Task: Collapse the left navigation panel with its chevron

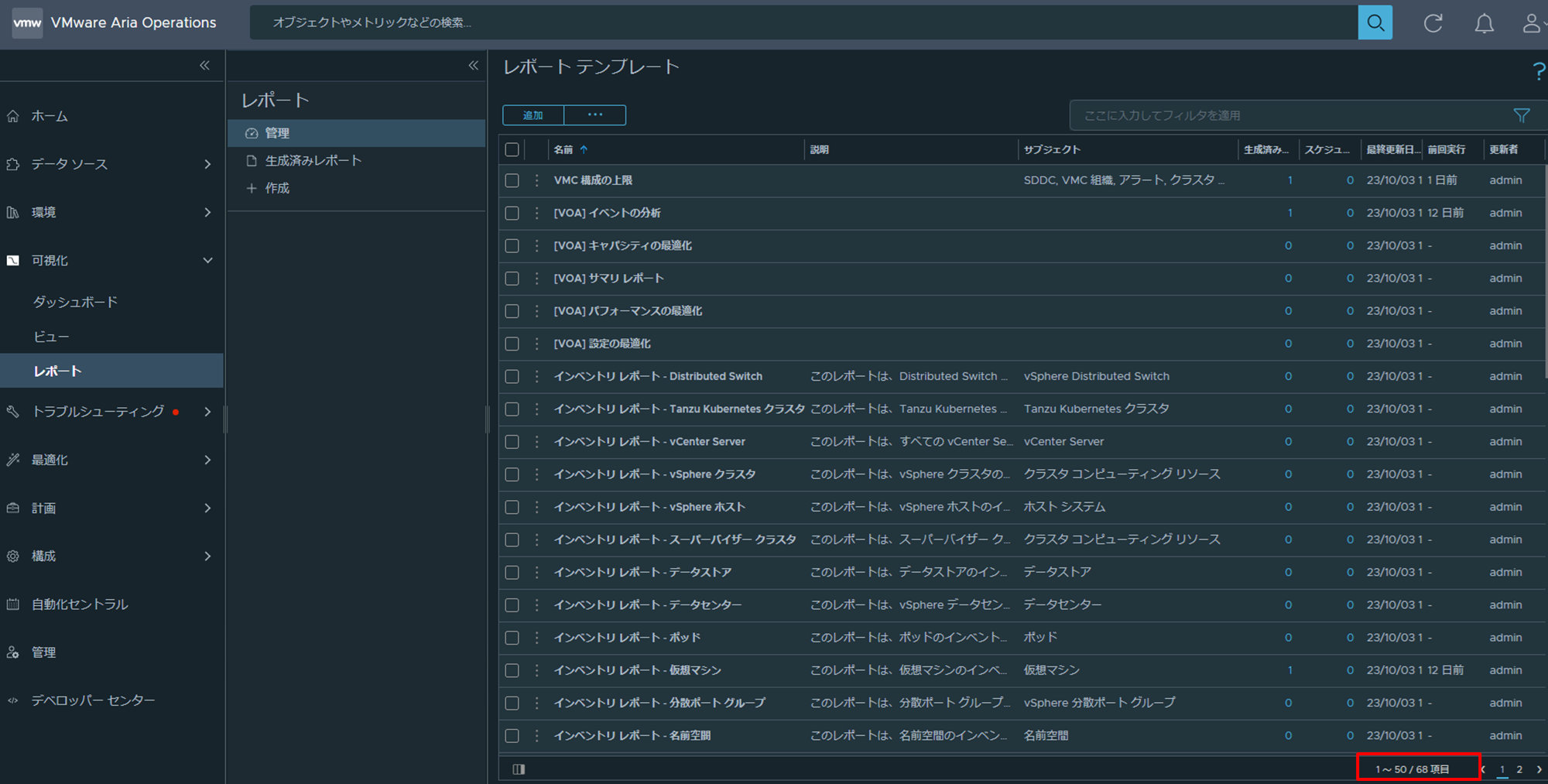Action: pyautogui.click(x=205, y=65)
